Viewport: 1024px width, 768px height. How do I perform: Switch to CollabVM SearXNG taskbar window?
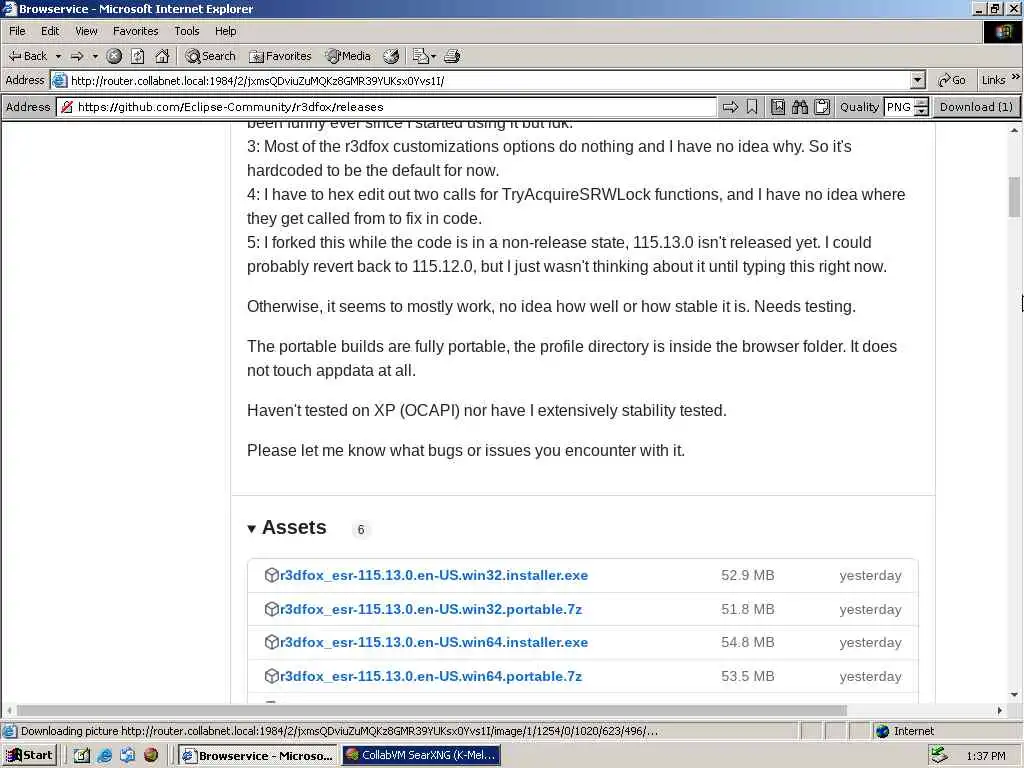coord(421,755)
